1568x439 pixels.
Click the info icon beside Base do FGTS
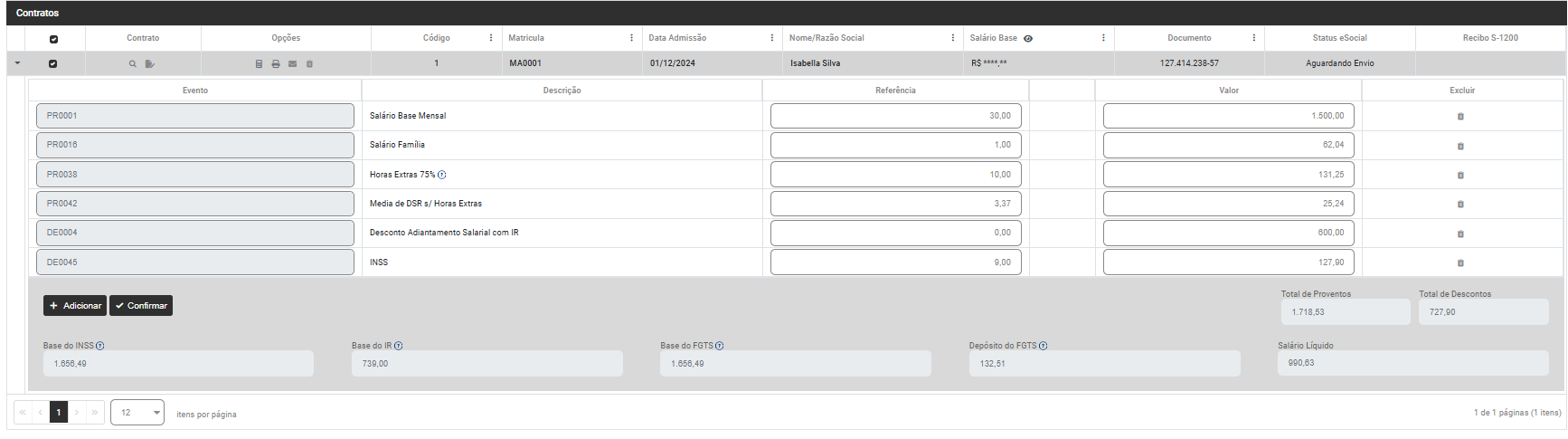[x=720, y=346]
